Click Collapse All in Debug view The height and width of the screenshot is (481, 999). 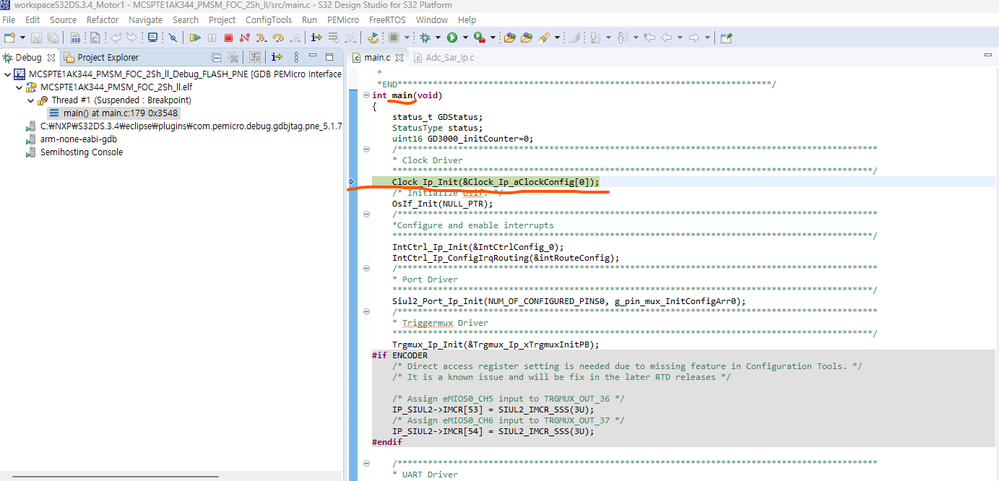(217, 57)
